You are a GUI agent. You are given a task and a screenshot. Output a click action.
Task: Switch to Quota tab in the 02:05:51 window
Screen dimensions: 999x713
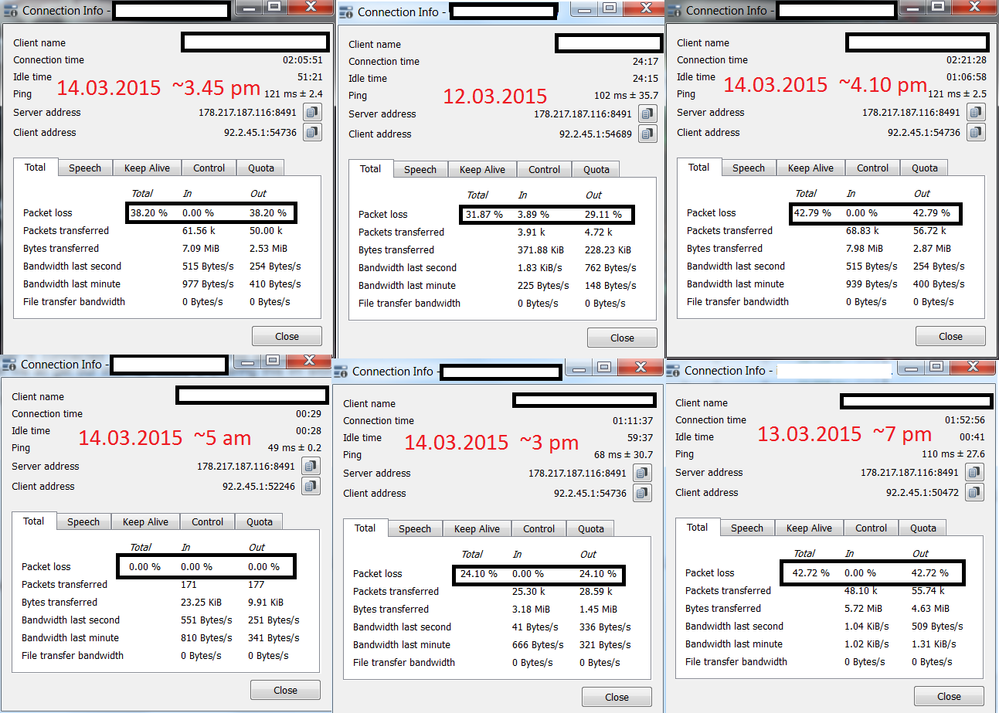coord(261,168)
